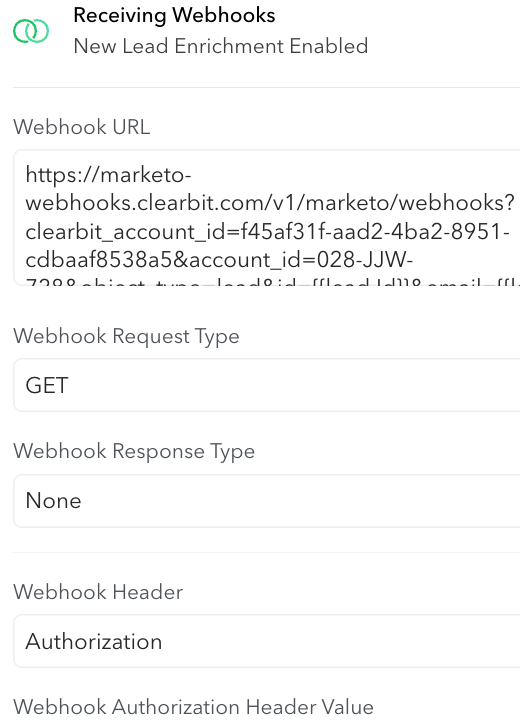Screen dimensions: 520x726
Task: Click the Webhook Authorization Header Value label
Action: (193, 707)
